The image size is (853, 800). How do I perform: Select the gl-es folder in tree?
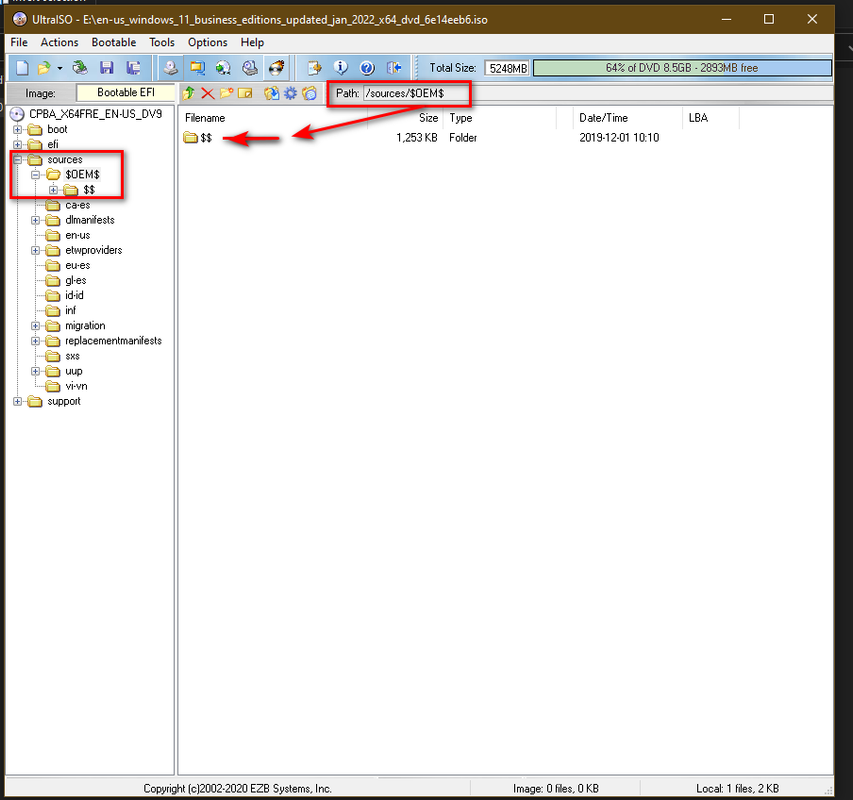tap(76, 281)
